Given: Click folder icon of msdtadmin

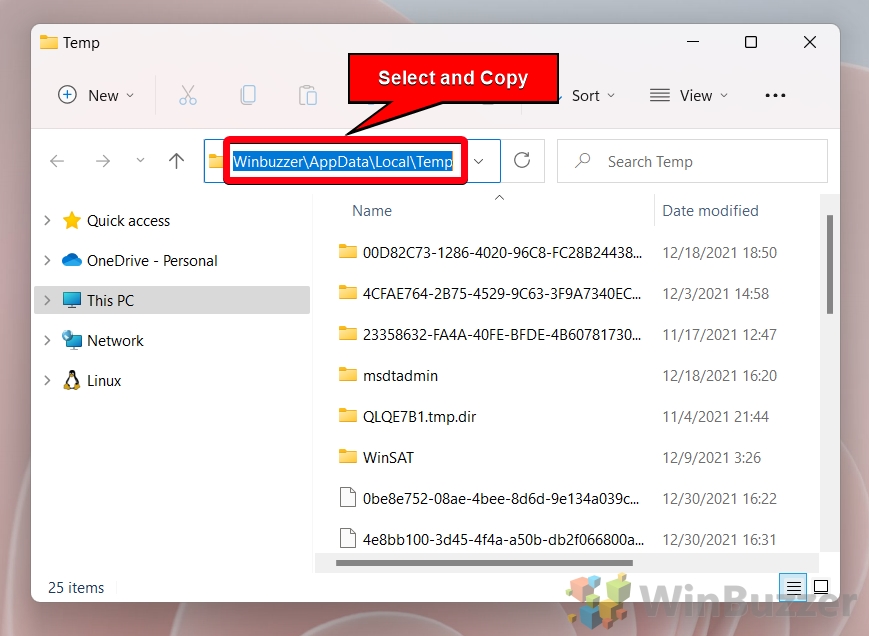Looking at the screenshot, I should pos(347,375).
